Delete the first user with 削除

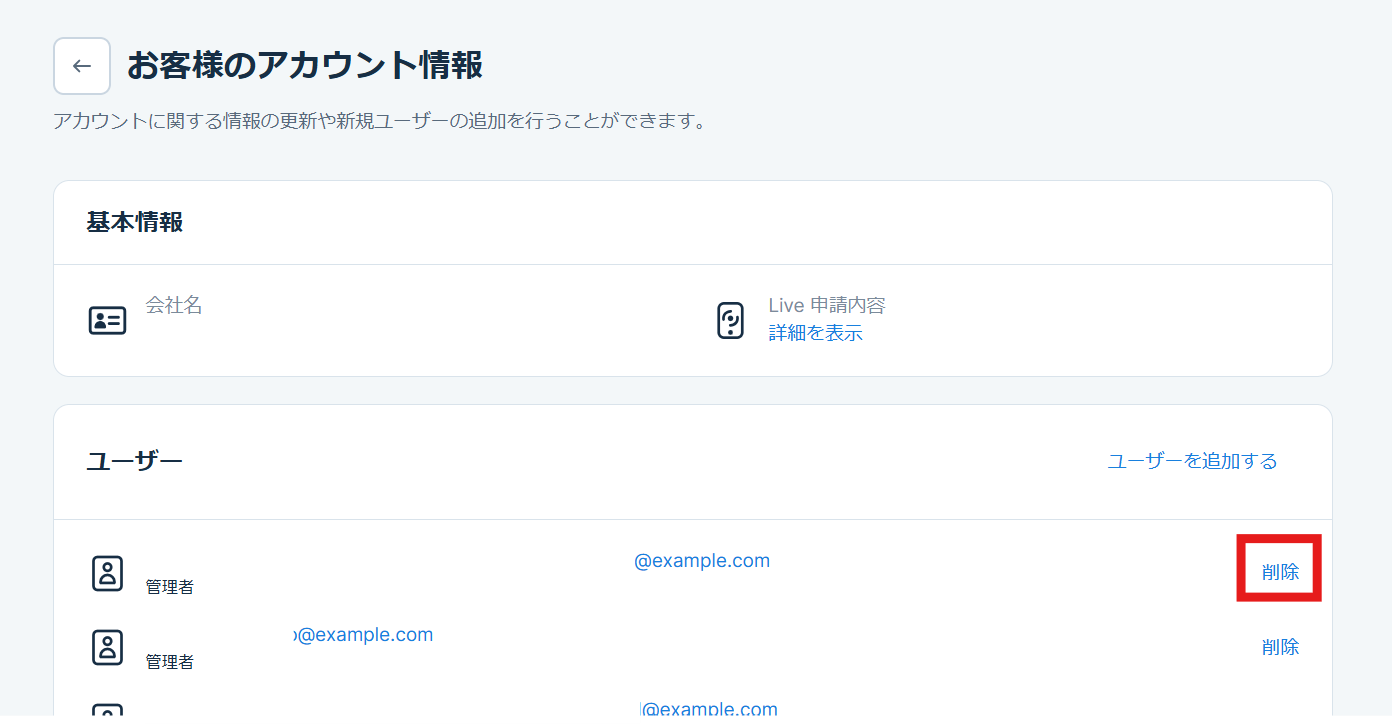coord(1280,572)
